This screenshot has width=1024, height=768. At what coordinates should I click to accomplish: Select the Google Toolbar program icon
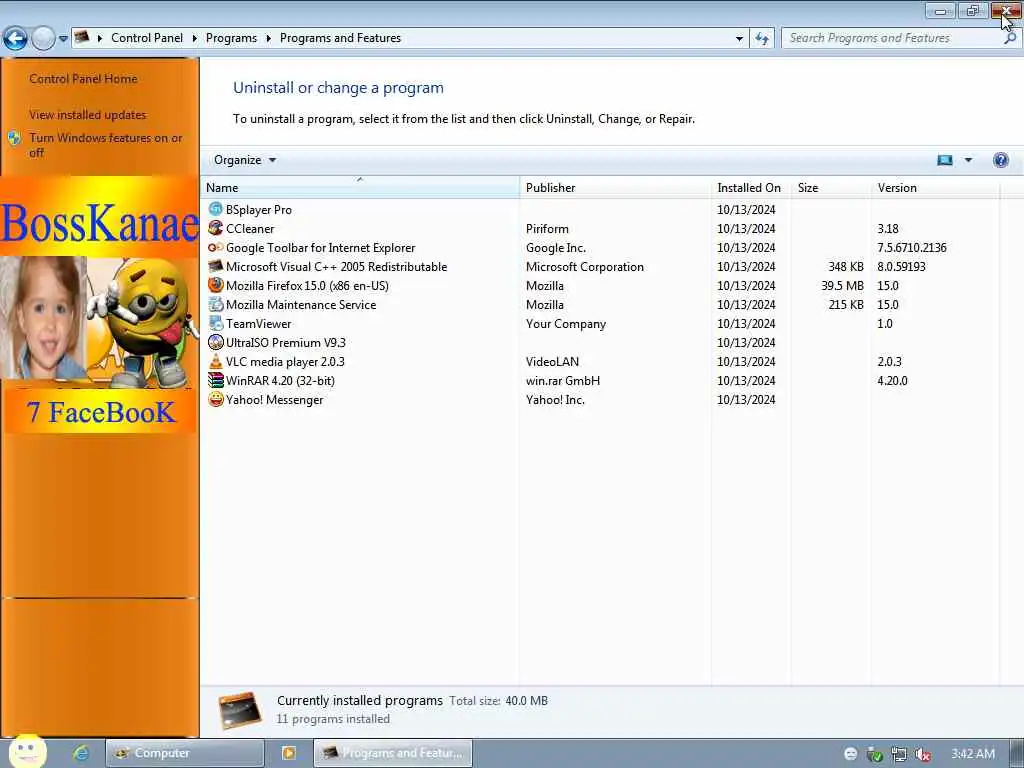point(216,247)
